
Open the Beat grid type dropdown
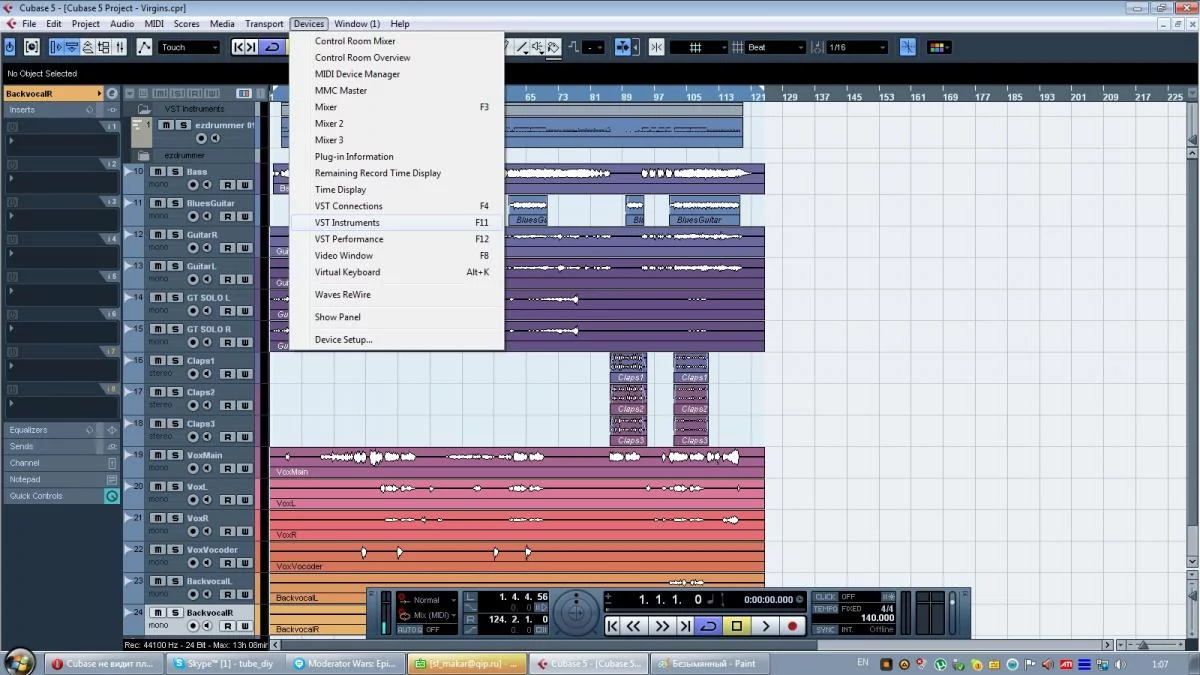776,47
